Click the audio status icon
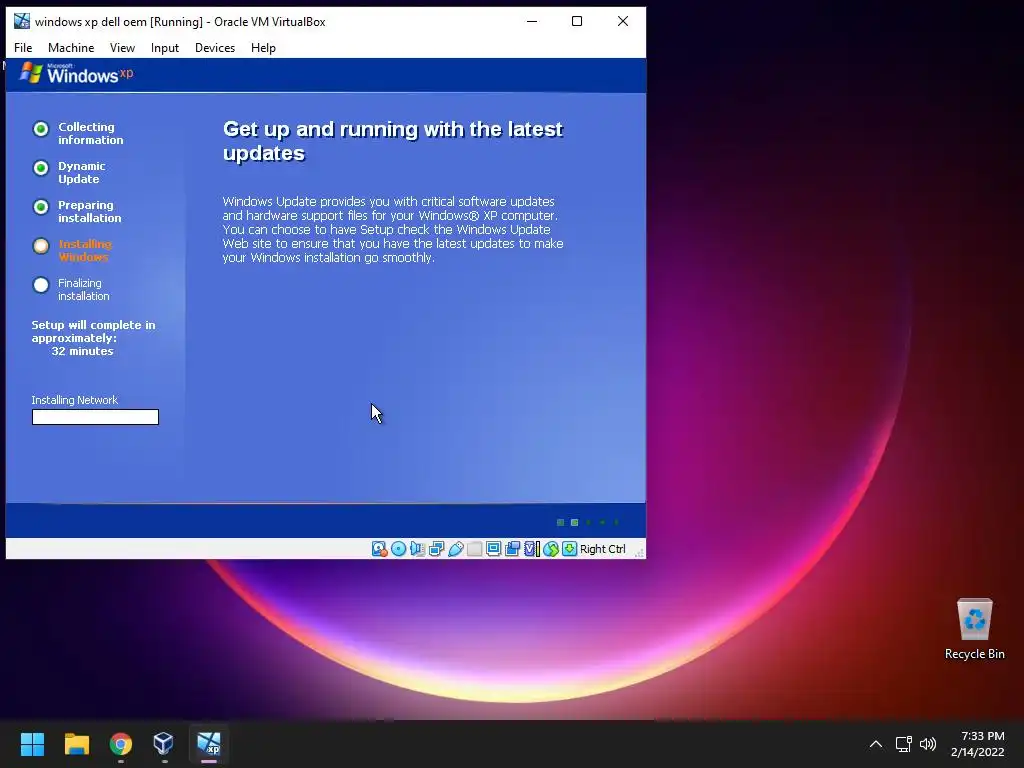Viewport: 1024px width, 768px height. coord(417,549)
